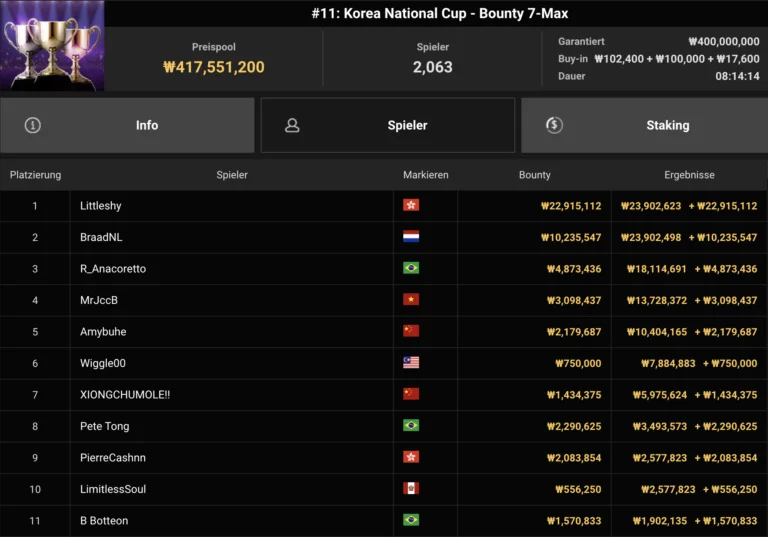Open the Staking tab
This screenshot has width=768, height=537.
tap(645, 125)
